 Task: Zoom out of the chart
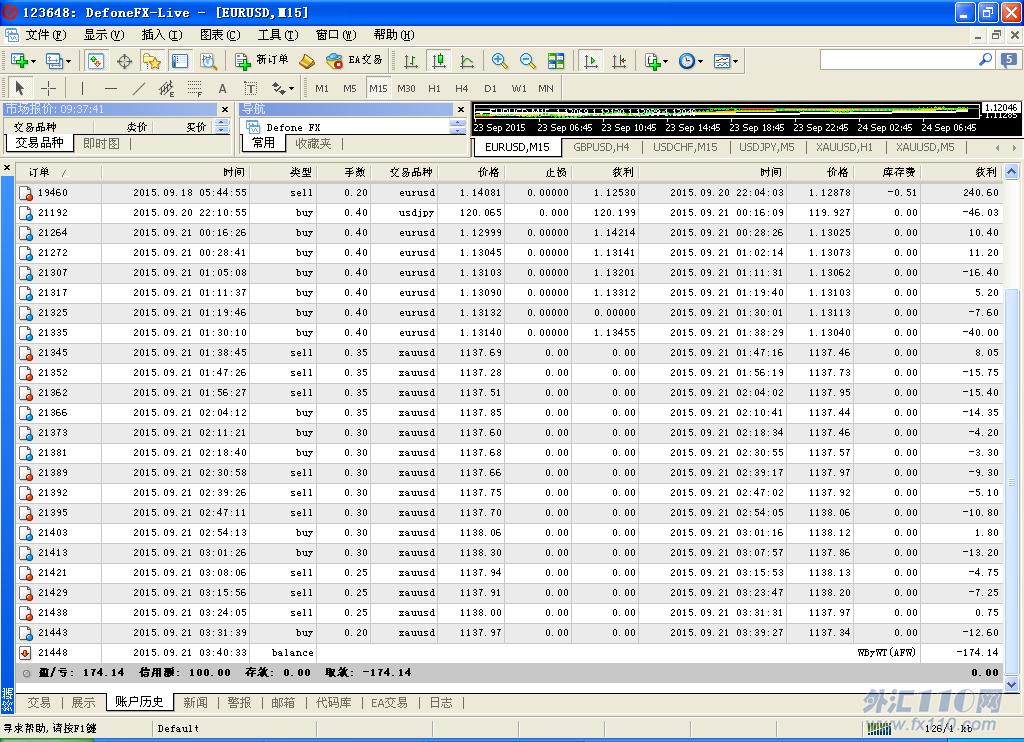click(x=528, y=61)
